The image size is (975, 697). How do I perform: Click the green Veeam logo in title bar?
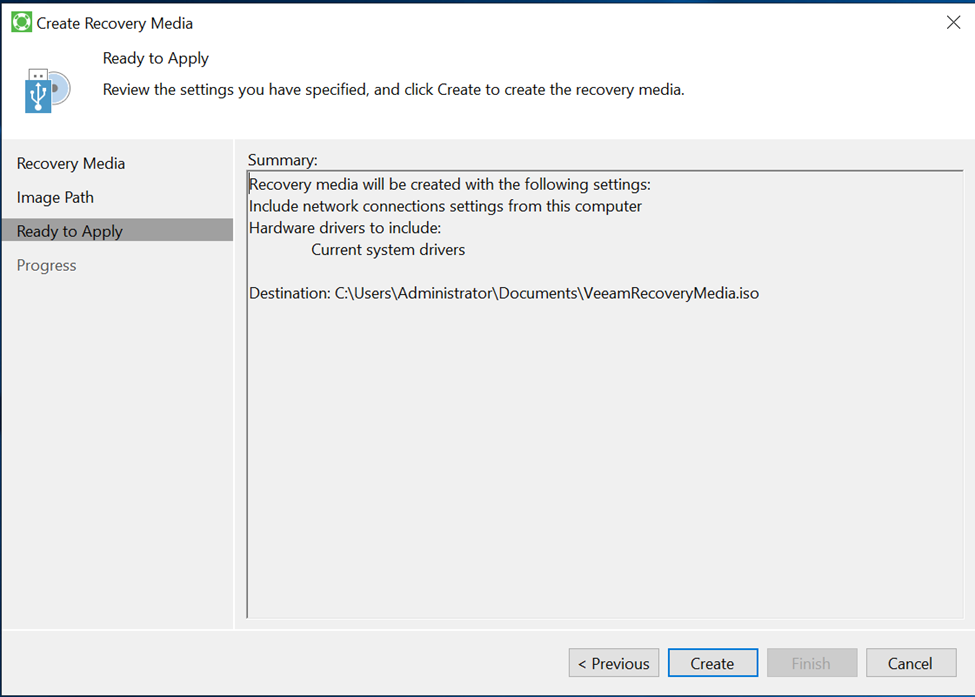pyautogui.click(x=21, y=22)
